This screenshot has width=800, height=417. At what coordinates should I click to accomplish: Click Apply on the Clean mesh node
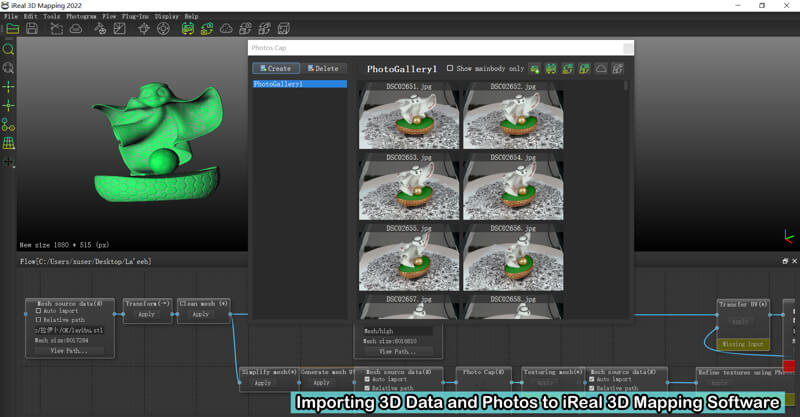tap(201, 314)
